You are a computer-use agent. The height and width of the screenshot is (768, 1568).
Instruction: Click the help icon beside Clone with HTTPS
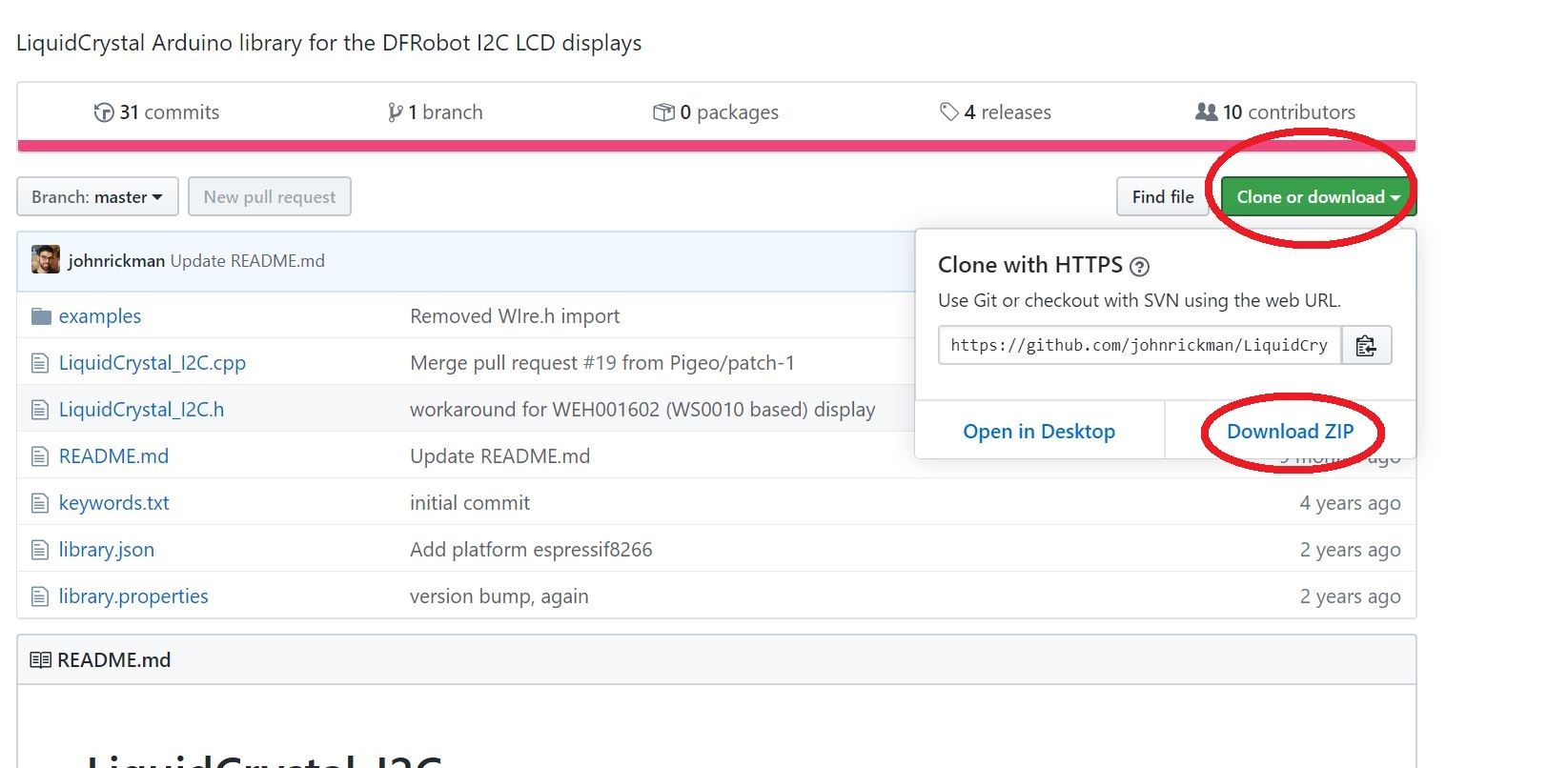(x=1139, y=267)
